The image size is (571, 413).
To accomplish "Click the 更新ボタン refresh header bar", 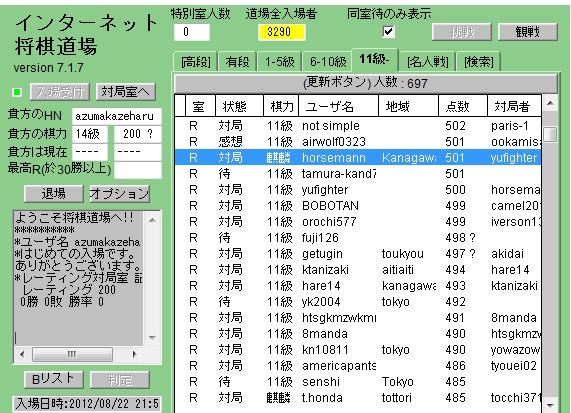I will click(x=366, y=83).
